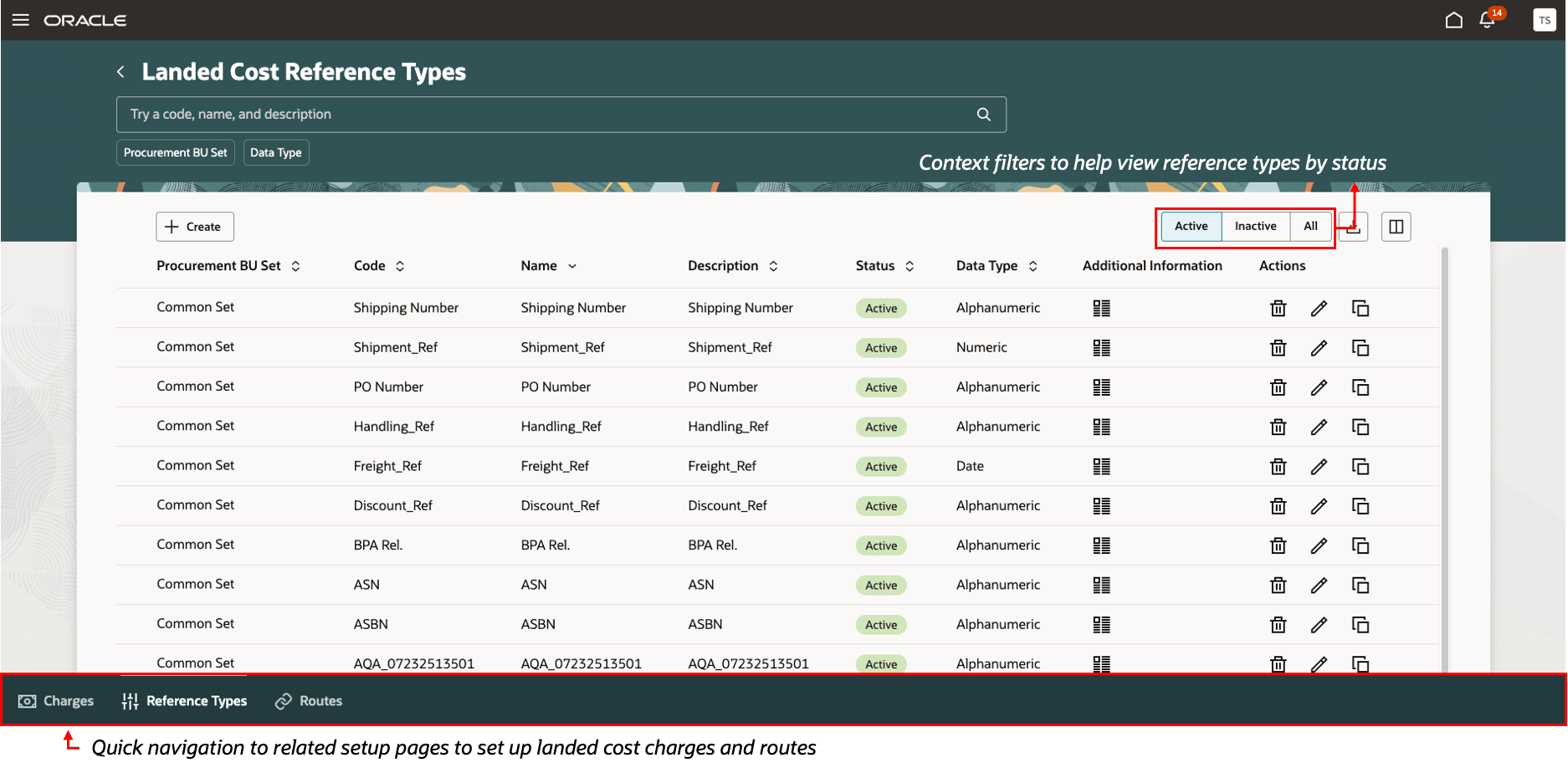The image size is (1568, 773).
Task: Click the PO Number description cell
Action: (723, 387)
